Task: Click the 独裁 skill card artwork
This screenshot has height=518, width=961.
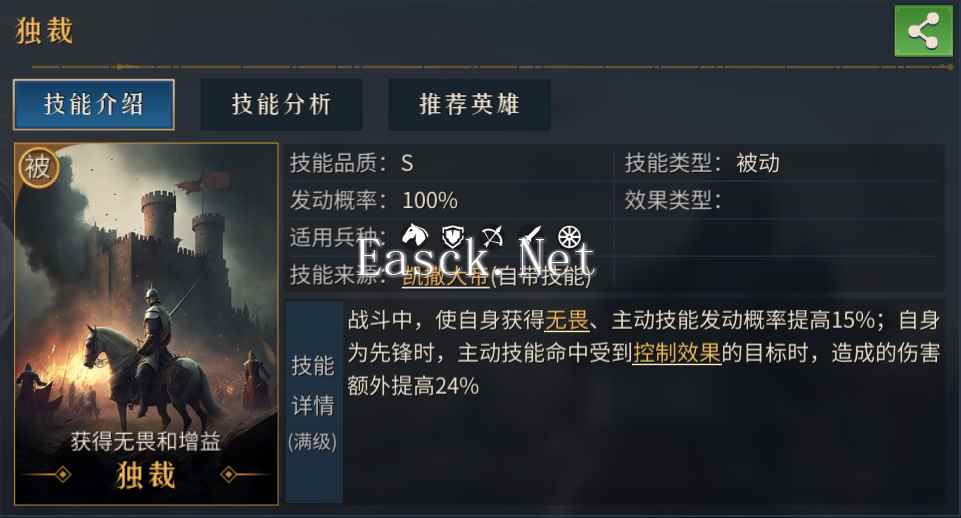Action: click(x=146, y=324)
